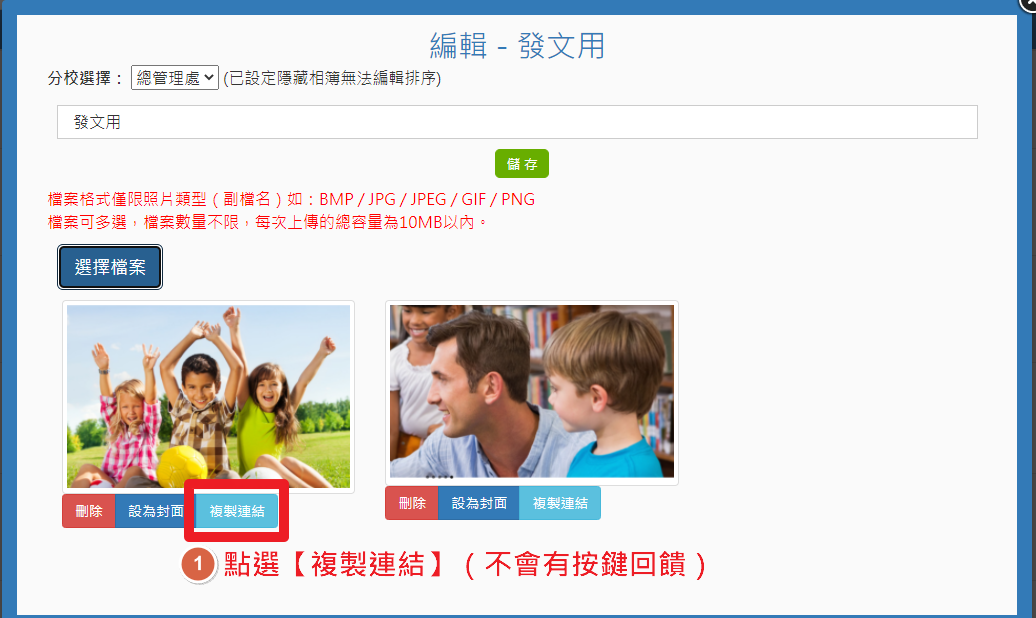Click the red file format notice line
The height and width of the screenshot is (618, 1036).
[291, 200]
